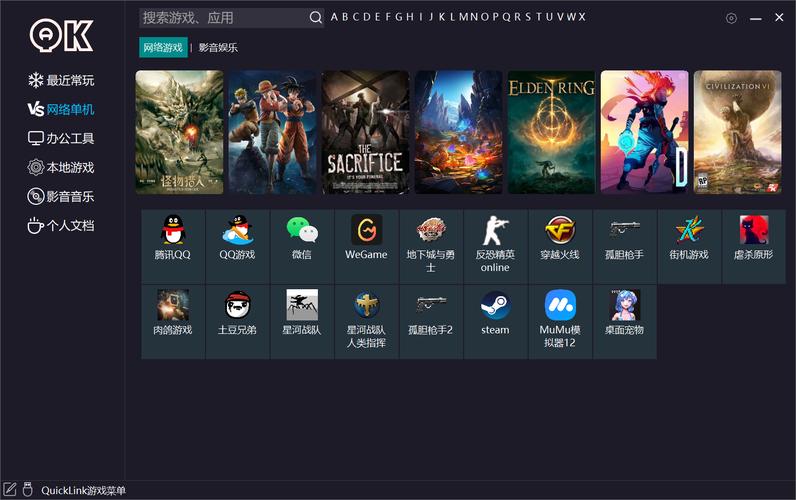Filter by letter K
This screenshot has width=796, height=500.
[442, 17]
